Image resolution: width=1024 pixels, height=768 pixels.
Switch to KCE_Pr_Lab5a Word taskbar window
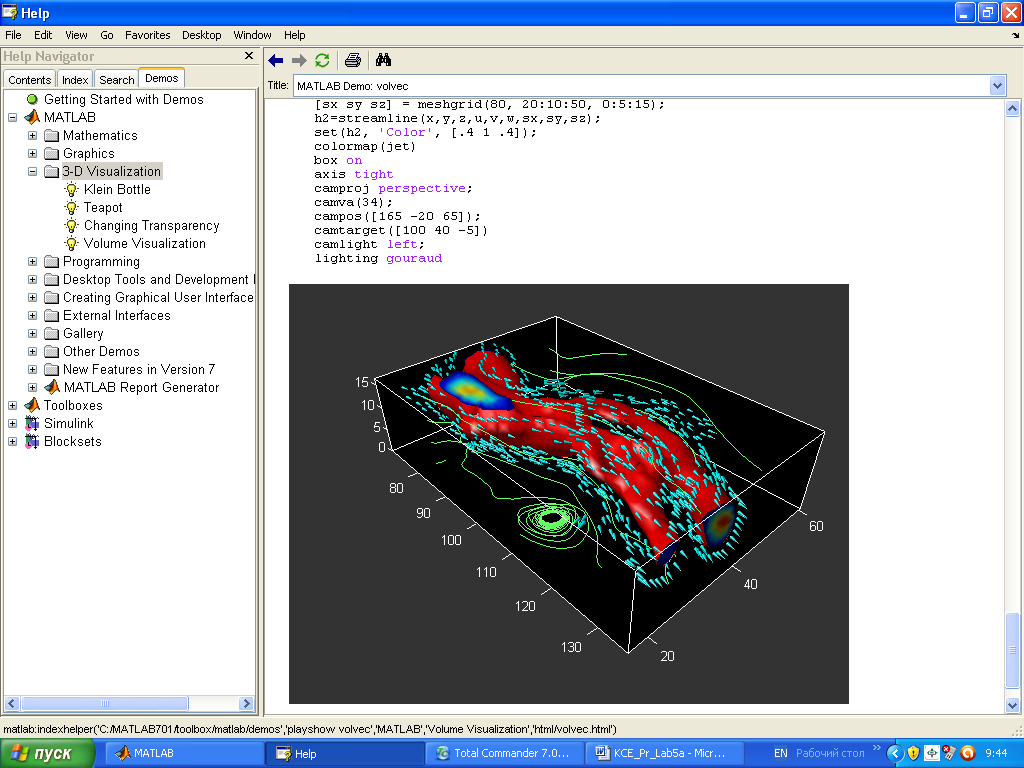(x=664, y=753)
